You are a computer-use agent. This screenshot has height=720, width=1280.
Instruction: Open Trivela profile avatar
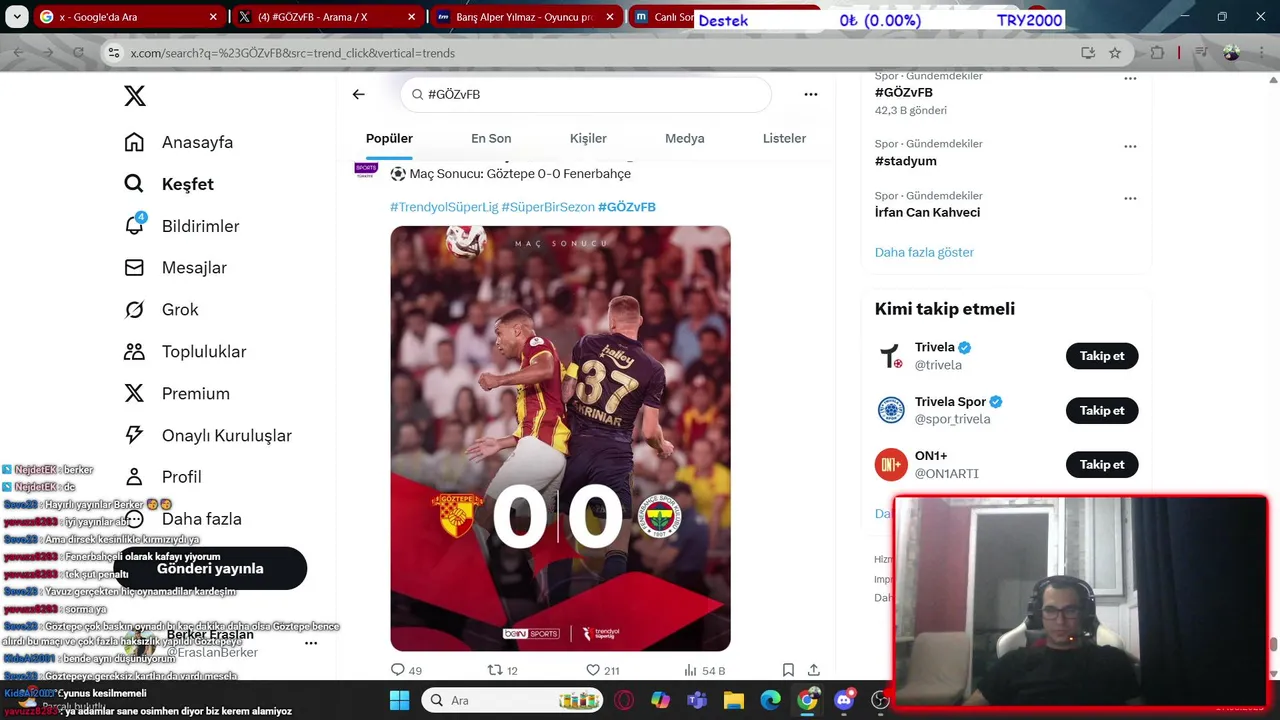point(891,356)
